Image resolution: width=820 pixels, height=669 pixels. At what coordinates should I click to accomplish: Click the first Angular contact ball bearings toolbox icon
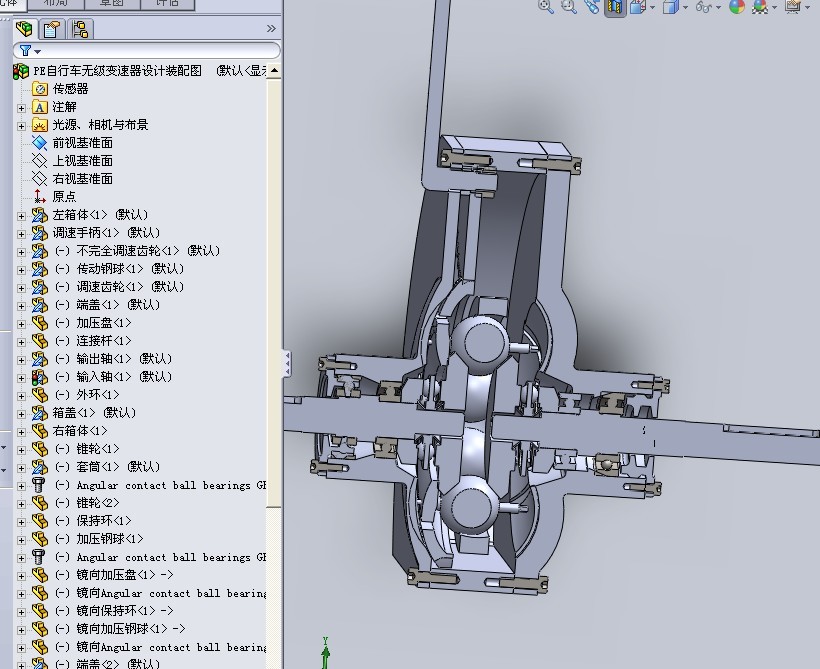pos(39,485)
